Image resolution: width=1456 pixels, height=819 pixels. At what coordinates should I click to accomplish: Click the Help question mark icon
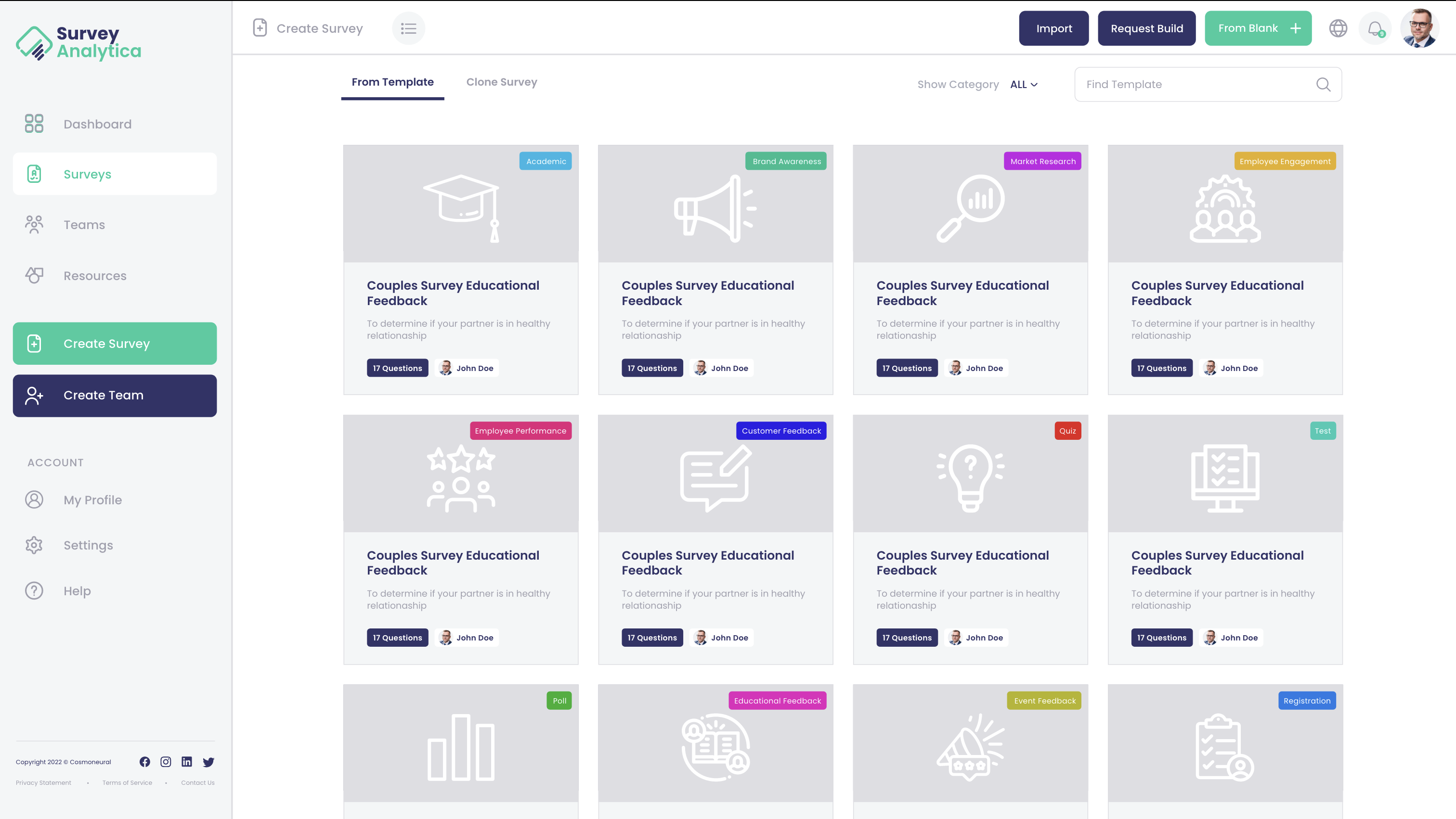tap(34, 591)
